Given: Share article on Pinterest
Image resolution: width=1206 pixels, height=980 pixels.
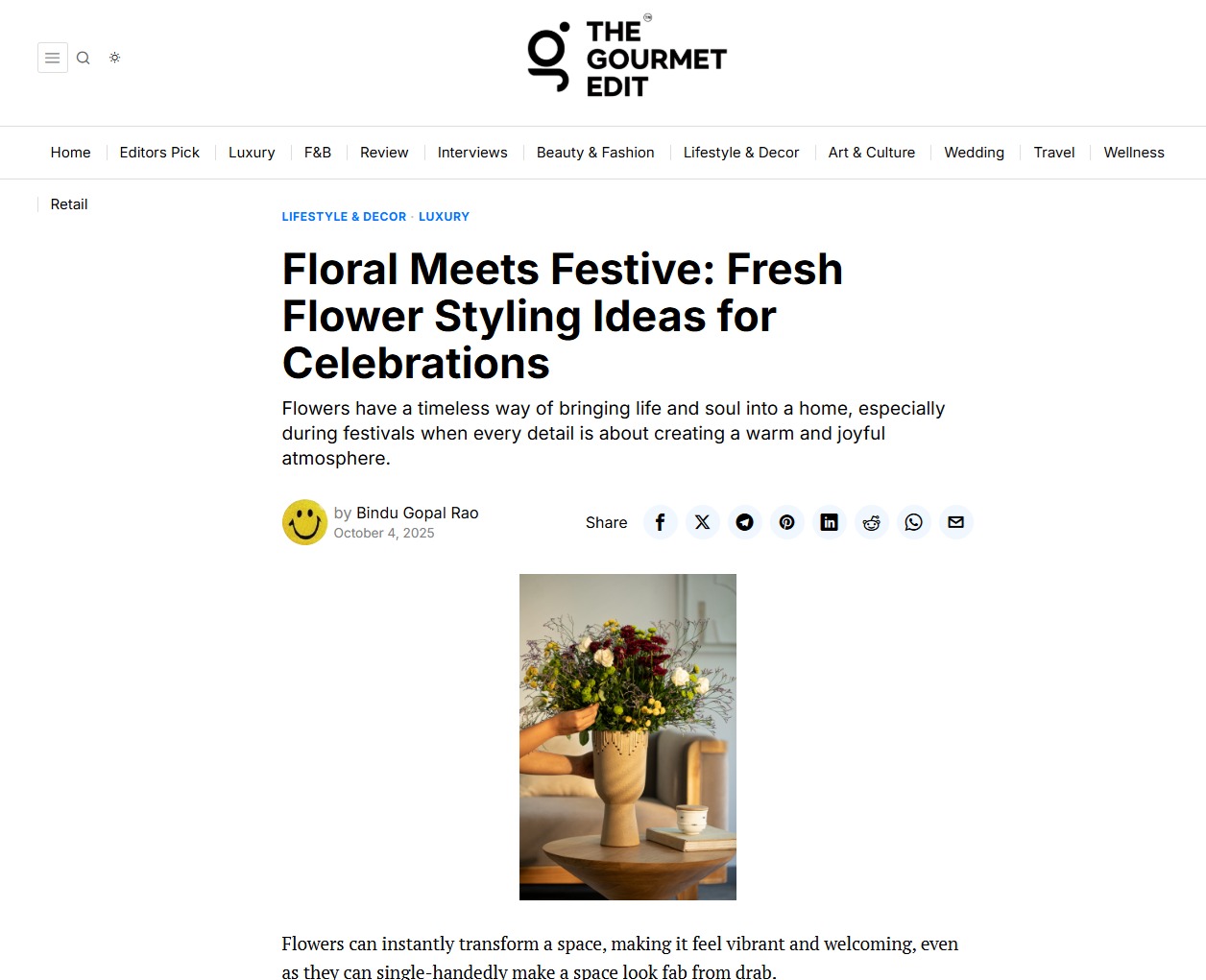Looking at the screenshot, I should pos(787,522).
